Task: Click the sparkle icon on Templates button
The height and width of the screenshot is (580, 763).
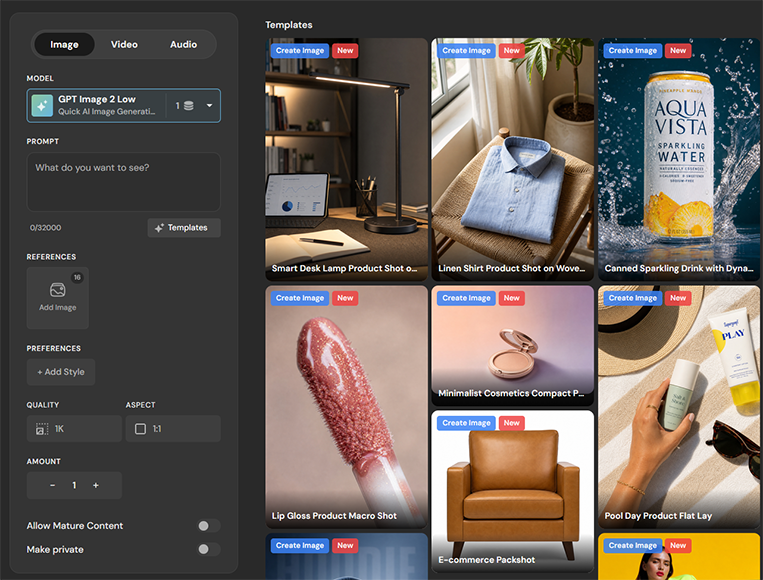Action: (159, 228)
